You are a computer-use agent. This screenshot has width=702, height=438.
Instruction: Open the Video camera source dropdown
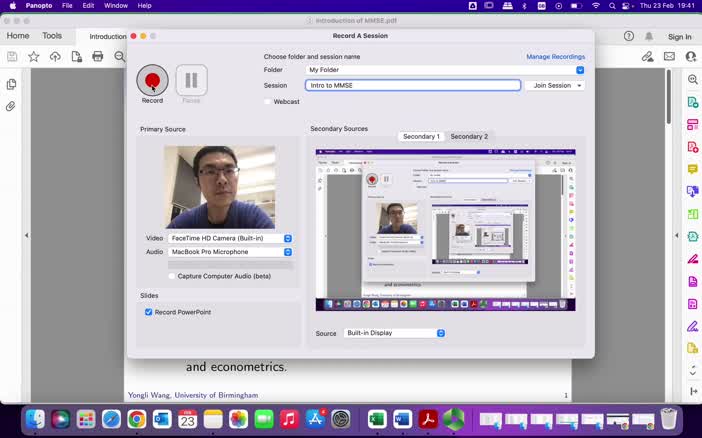pyautogui.click(x=230, y=238)
